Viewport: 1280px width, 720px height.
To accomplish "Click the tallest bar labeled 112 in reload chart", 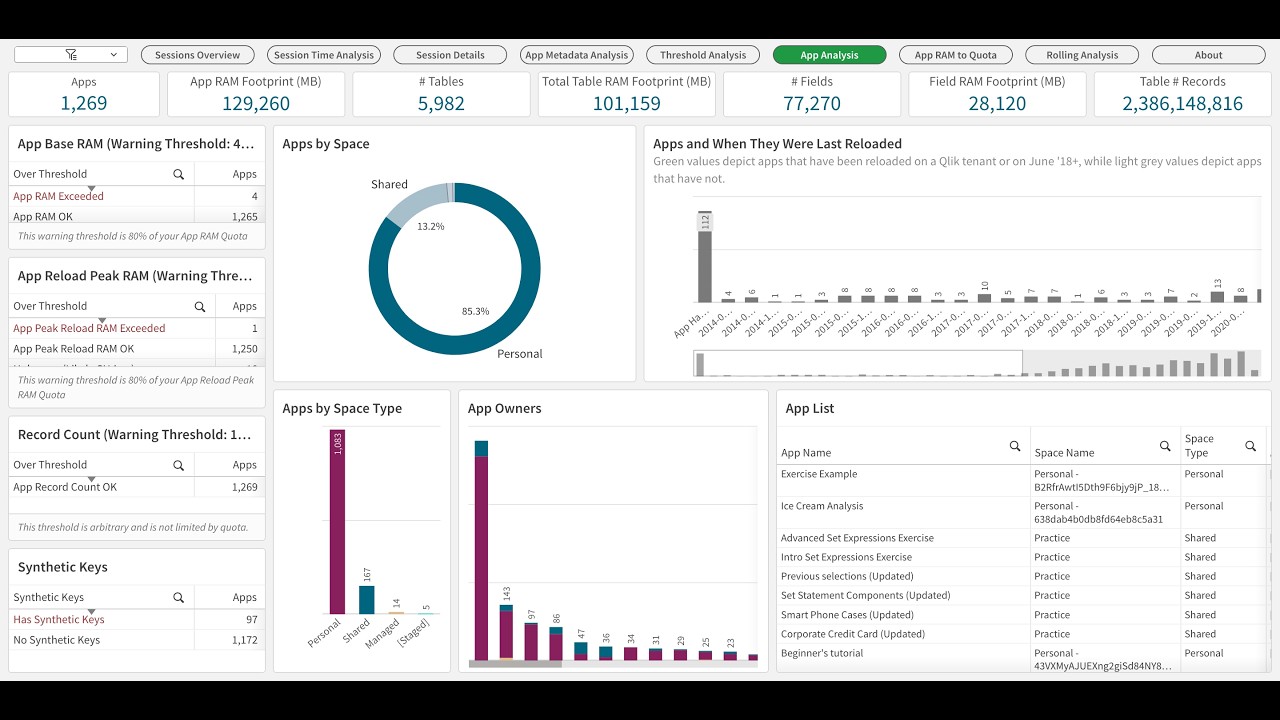I will point(705,257).
